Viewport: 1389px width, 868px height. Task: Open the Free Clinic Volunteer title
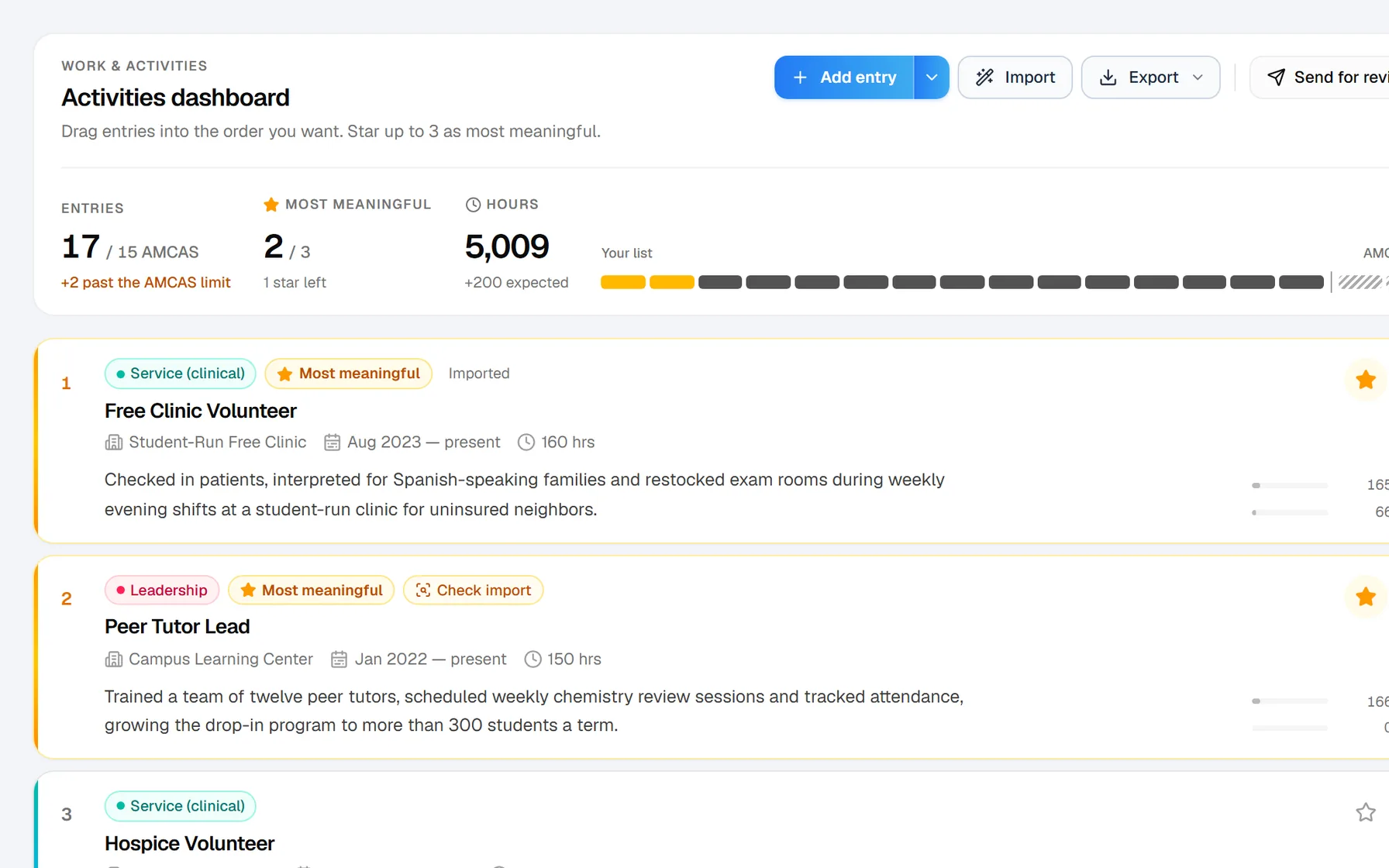click(201, 411)
